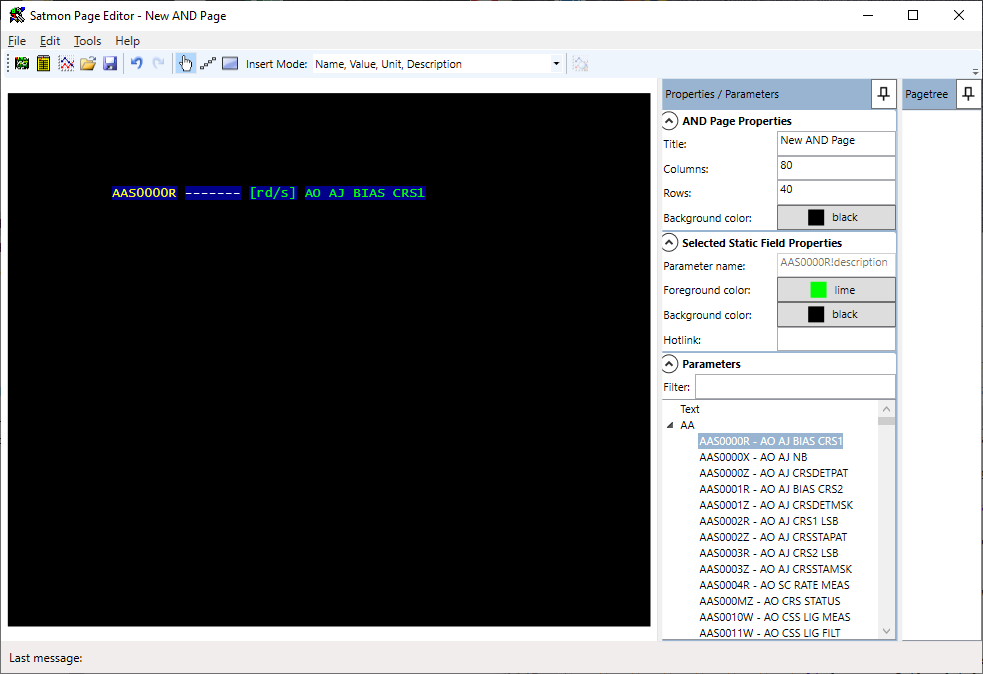This screenshot has height=674, width=983.
Task: Select the rectangle drawing tool
Action: [230, 64]
